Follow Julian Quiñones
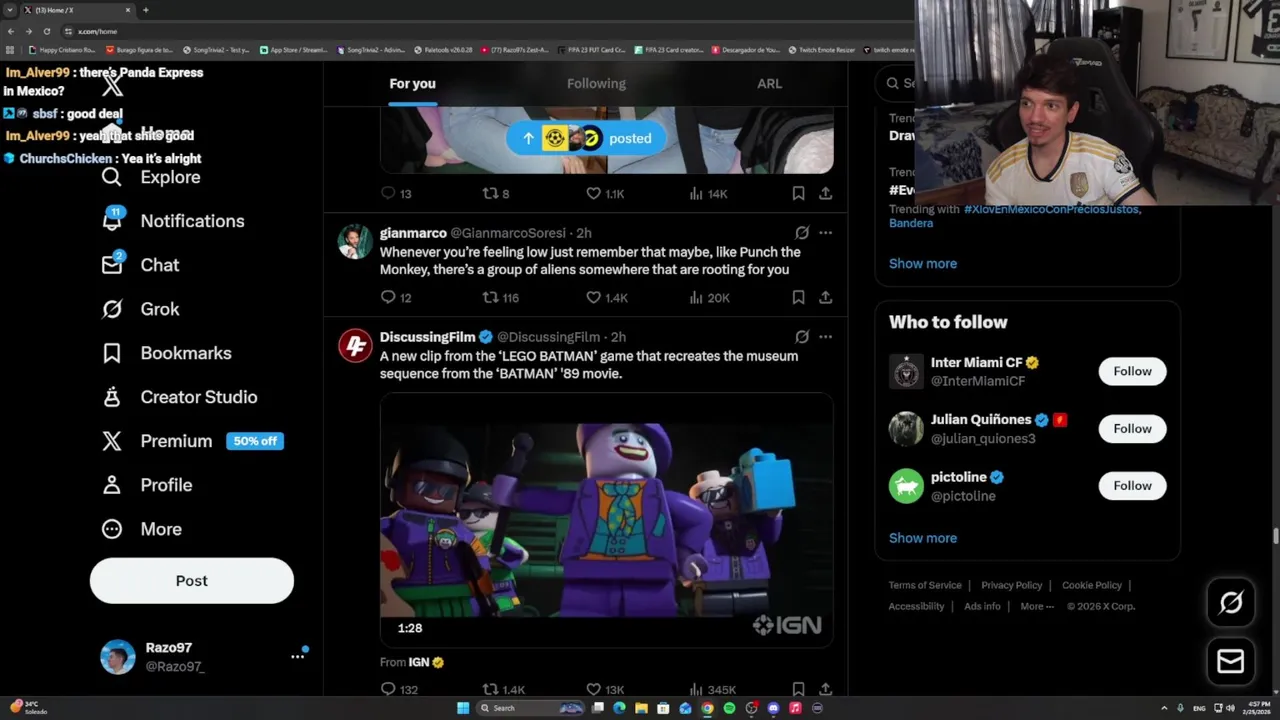1280x720 pixels. point(1132,428)
